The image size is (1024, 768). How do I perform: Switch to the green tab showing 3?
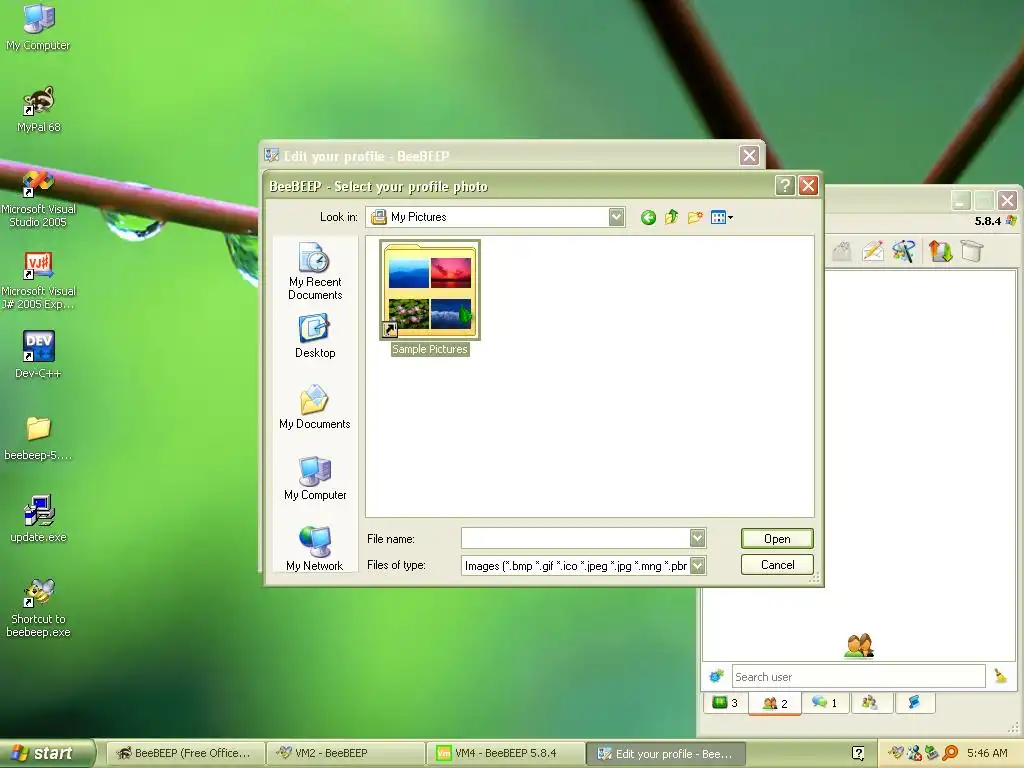coord(725,703)
